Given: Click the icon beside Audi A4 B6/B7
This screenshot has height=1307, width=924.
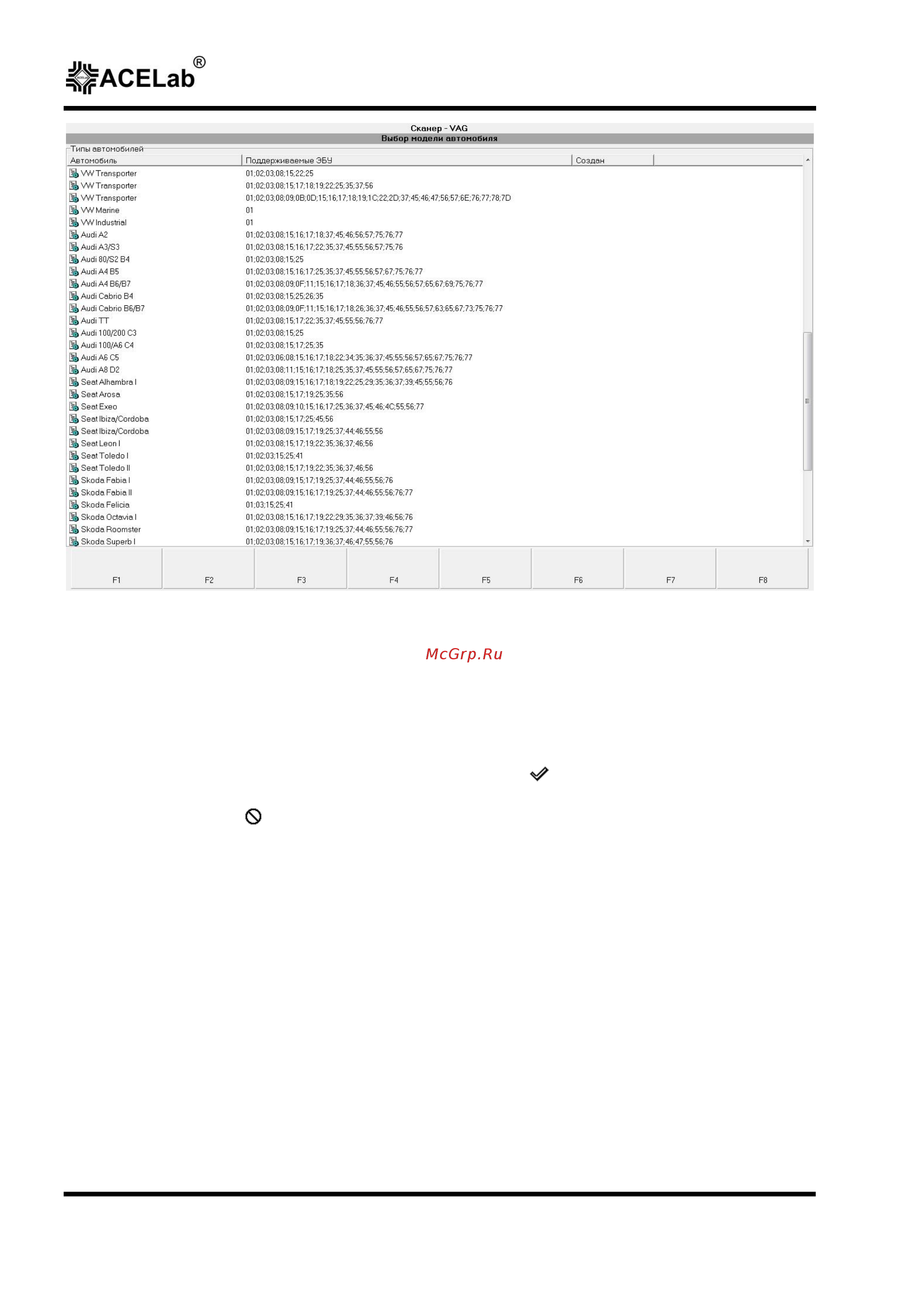Looking at the screenshot, I should 74,284.
